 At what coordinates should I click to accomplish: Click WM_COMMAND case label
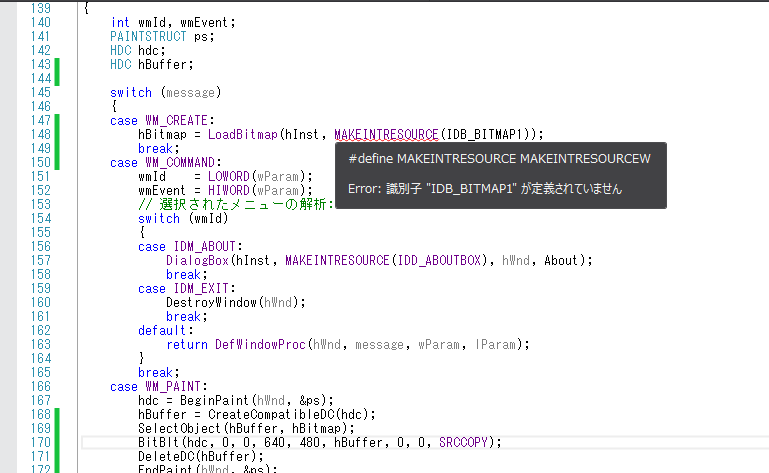point(180,162)
